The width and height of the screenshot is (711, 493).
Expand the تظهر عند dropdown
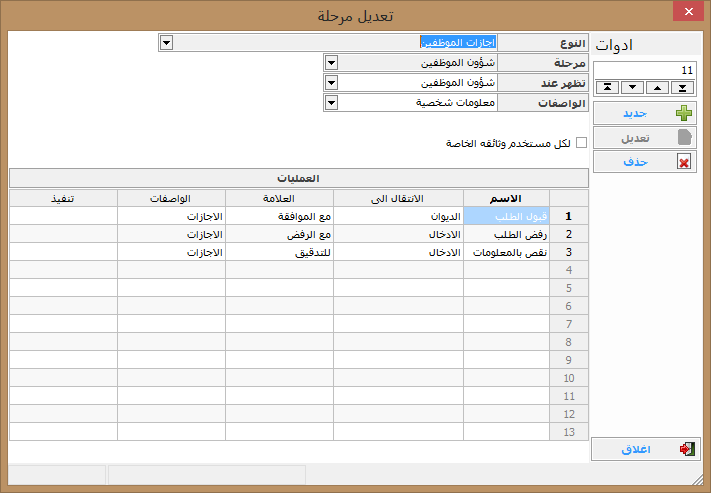tap(332, 82)
